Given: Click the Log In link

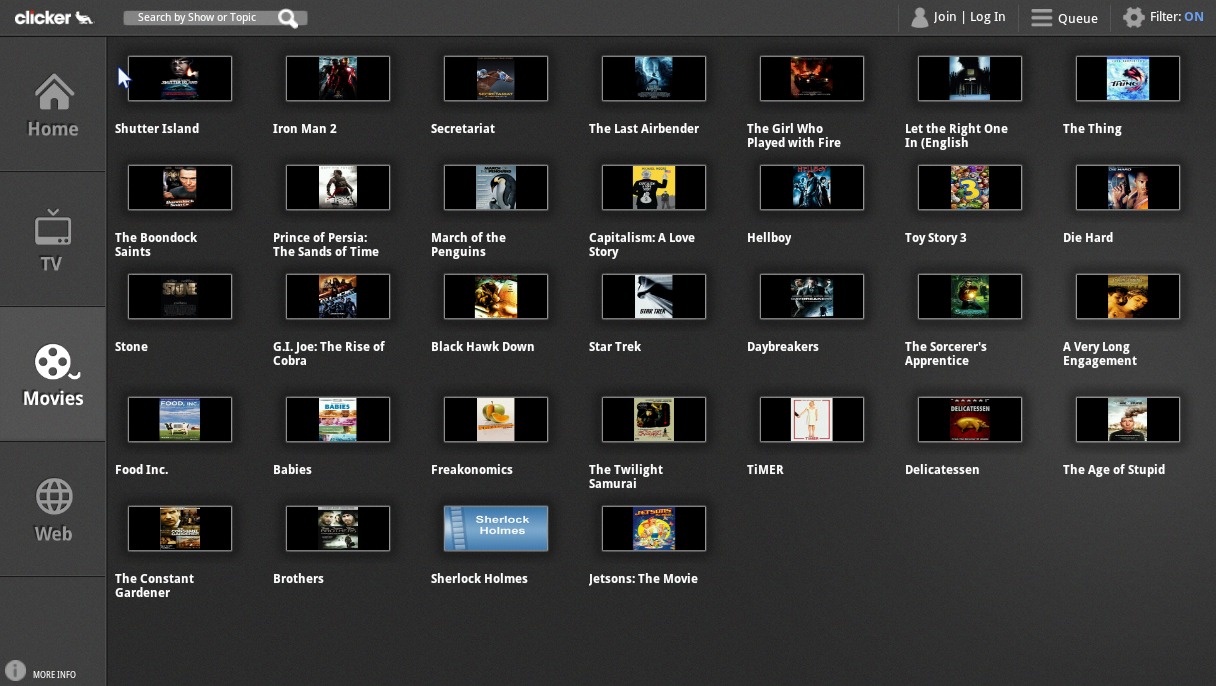Looking at the screenshot, I should pos(987,17).
